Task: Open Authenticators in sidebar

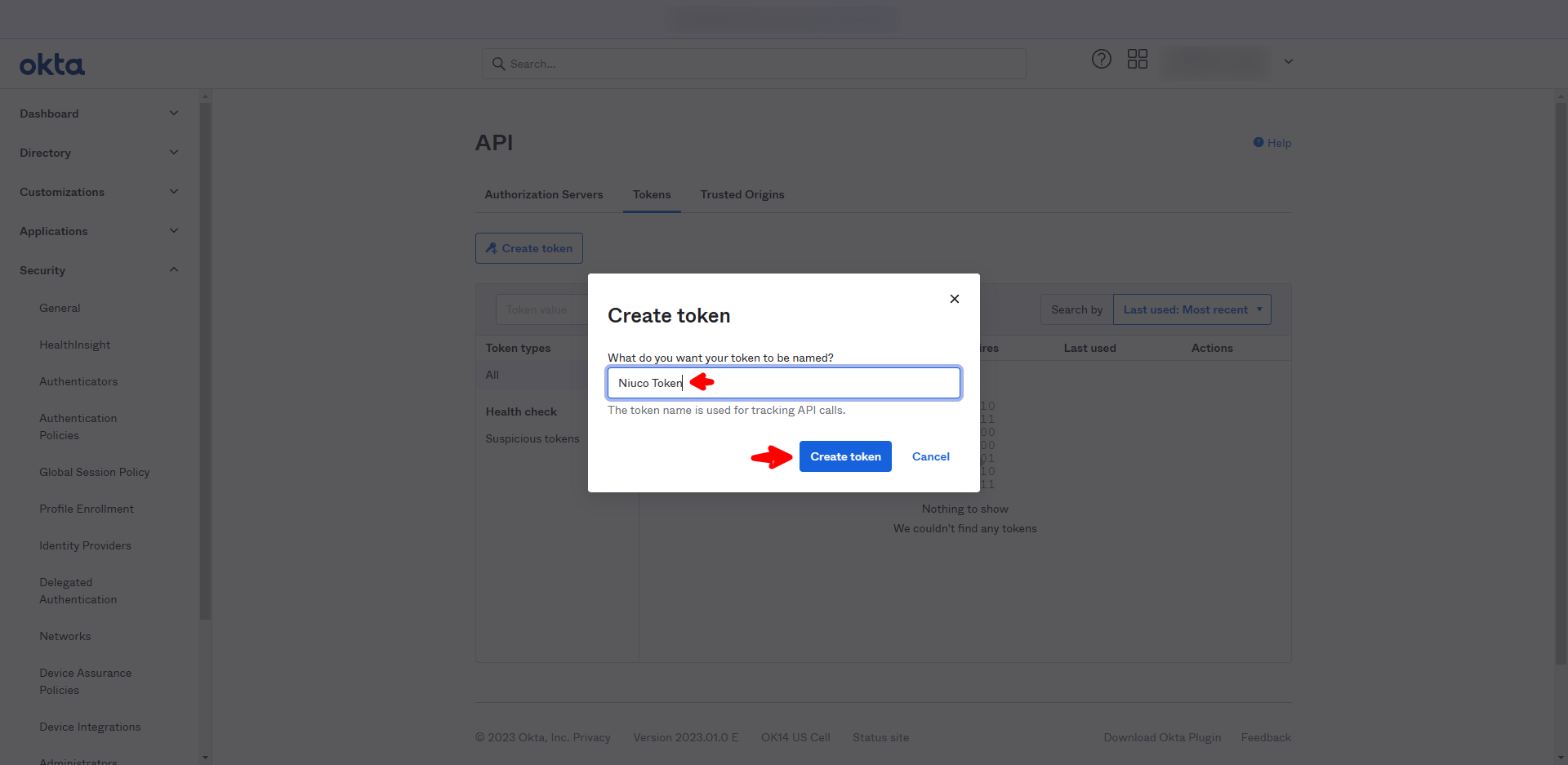Action: pos(78,381)
